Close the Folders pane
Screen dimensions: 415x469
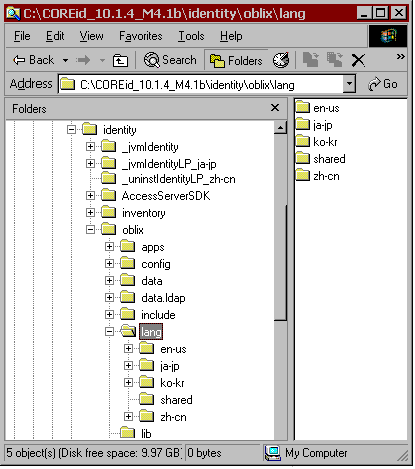pyautogui.click(x=275, y=108)
